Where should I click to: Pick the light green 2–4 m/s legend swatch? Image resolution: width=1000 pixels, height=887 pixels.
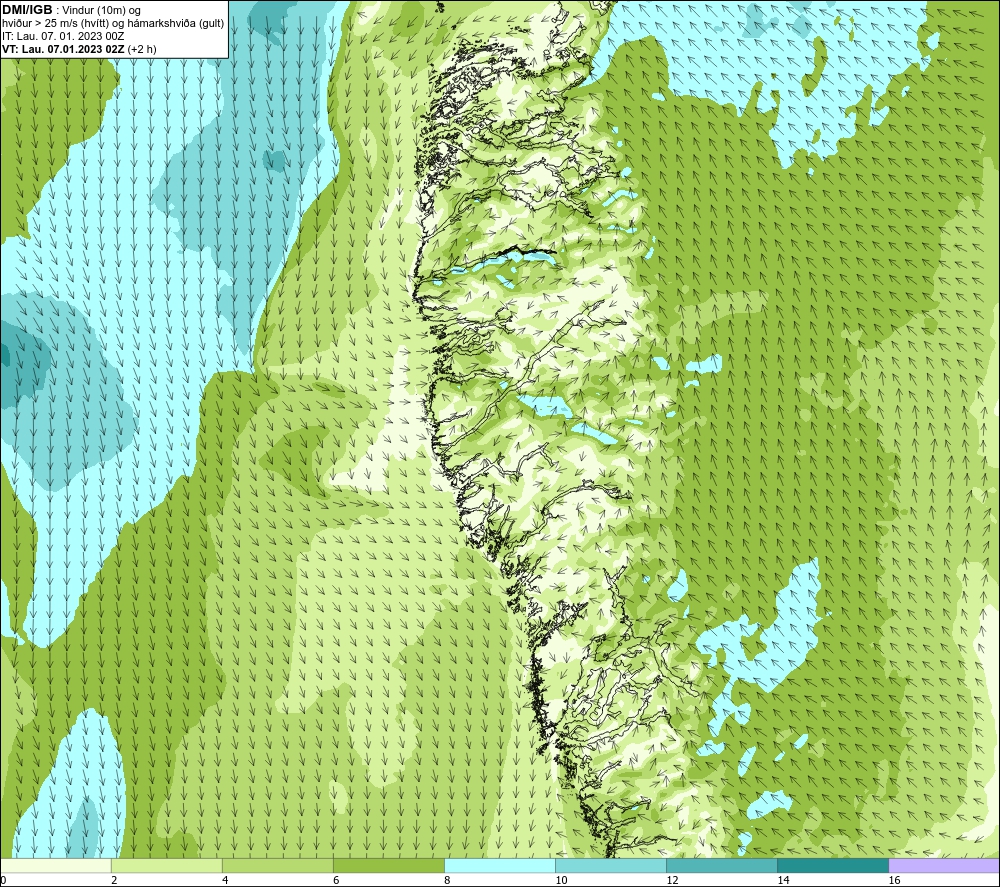(166, 865)
